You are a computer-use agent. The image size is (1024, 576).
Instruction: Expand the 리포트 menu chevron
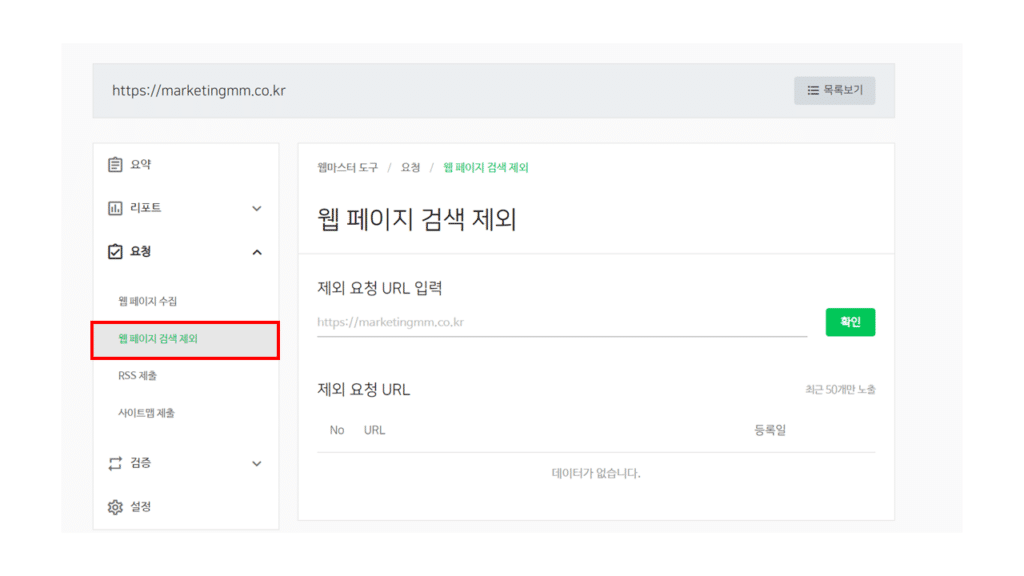point(257,208)
